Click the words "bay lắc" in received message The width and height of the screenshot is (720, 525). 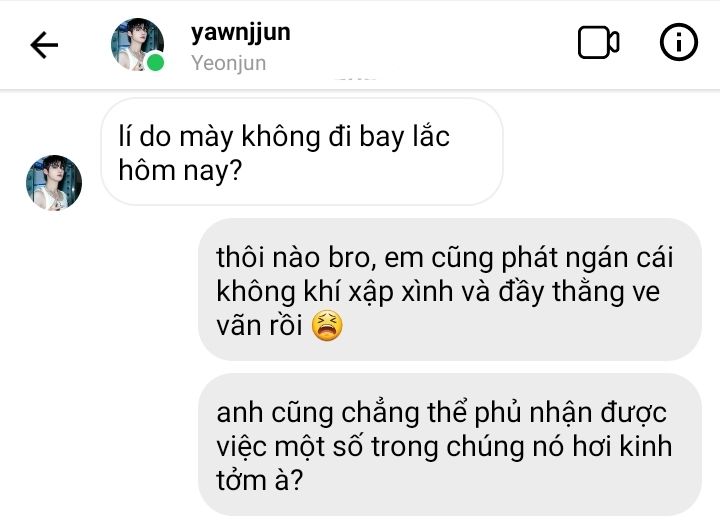(x=404, y=137)
